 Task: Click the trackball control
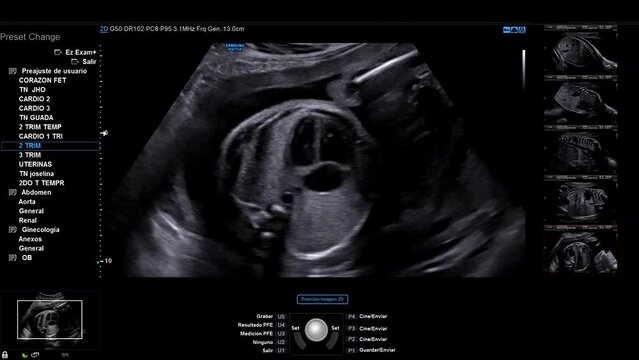pyautogui.click(x=316, y=330)
